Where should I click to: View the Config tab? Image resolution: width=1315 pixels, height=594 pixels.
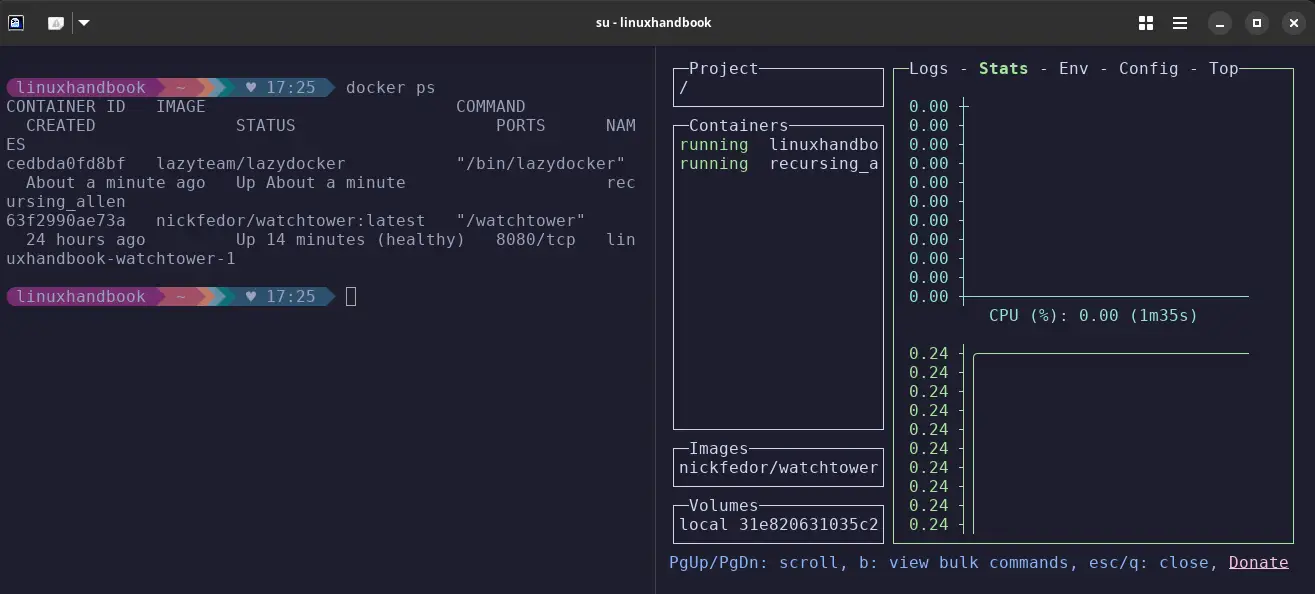1148,68
